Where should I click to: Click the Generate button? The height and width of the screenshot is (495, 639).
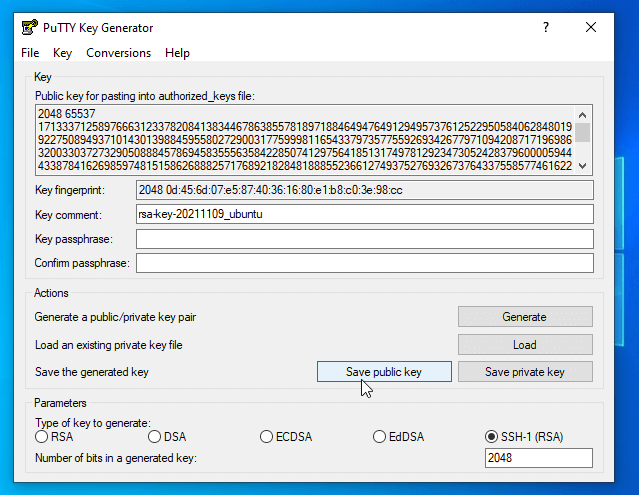(x=525, y=317)
